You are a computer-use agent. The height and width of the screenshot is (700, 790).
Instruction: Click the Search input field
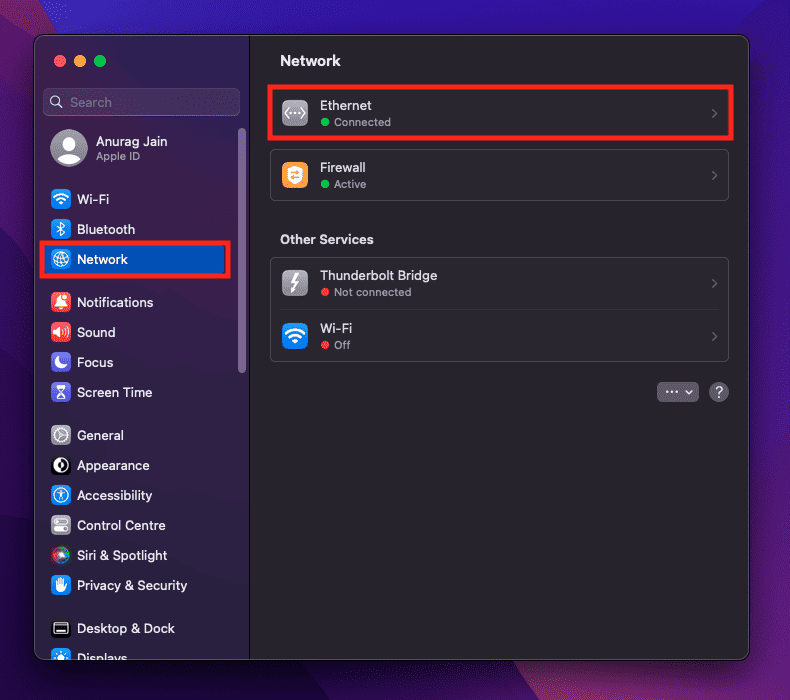pyautogui.click(x=142, y=102)
